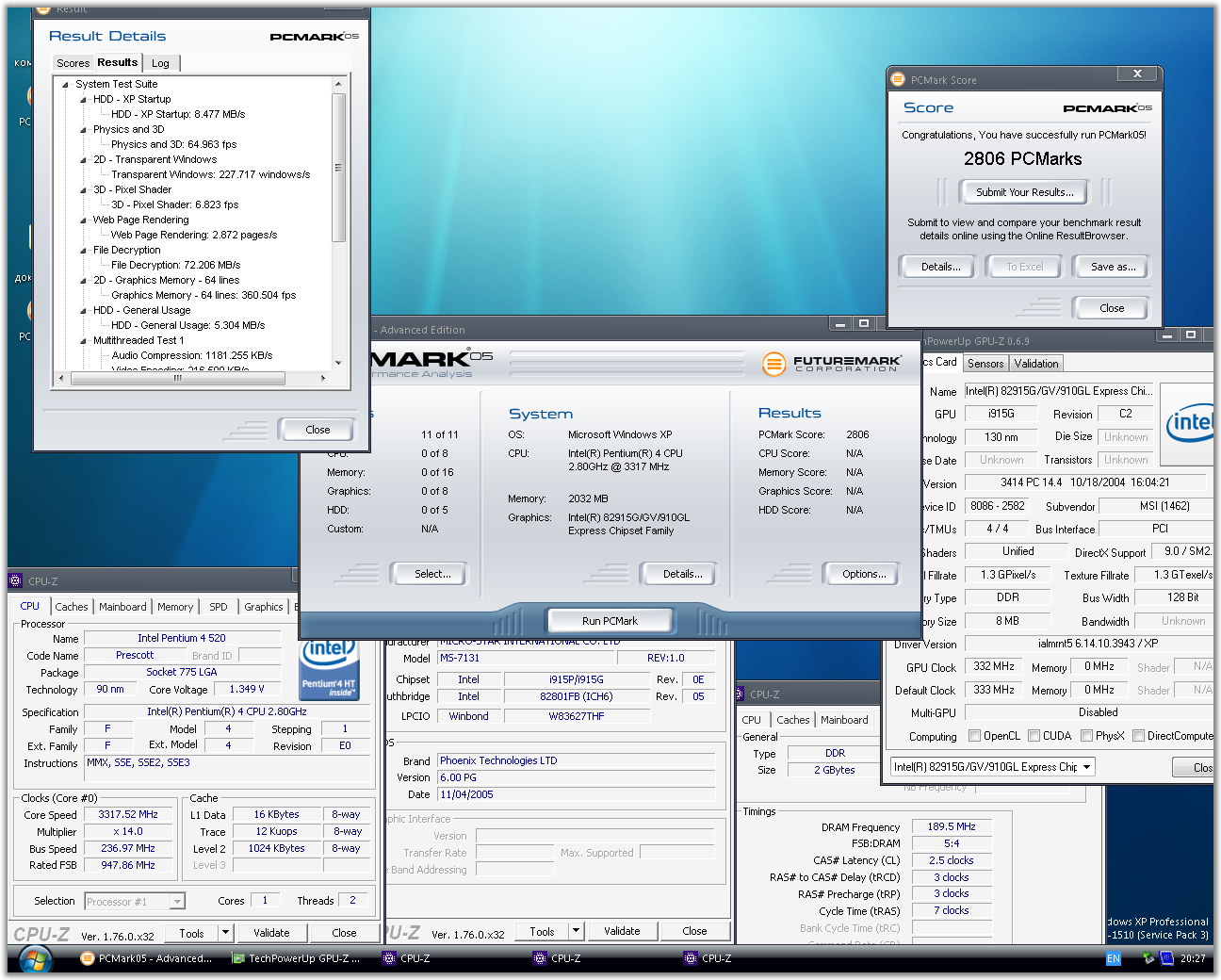Open CPU-Z Tools dropdown arrow
1221x980 pixels.
225,933
